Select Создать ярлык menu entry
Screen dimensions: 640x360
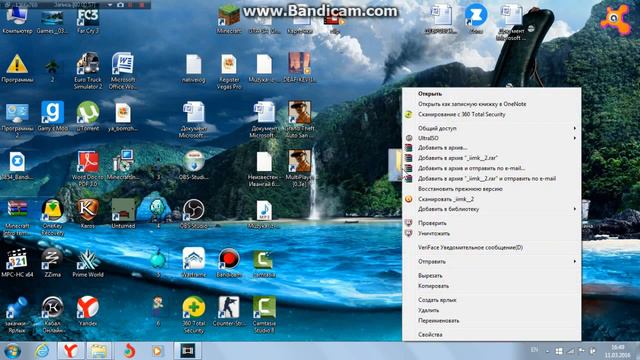coord(491,300)
